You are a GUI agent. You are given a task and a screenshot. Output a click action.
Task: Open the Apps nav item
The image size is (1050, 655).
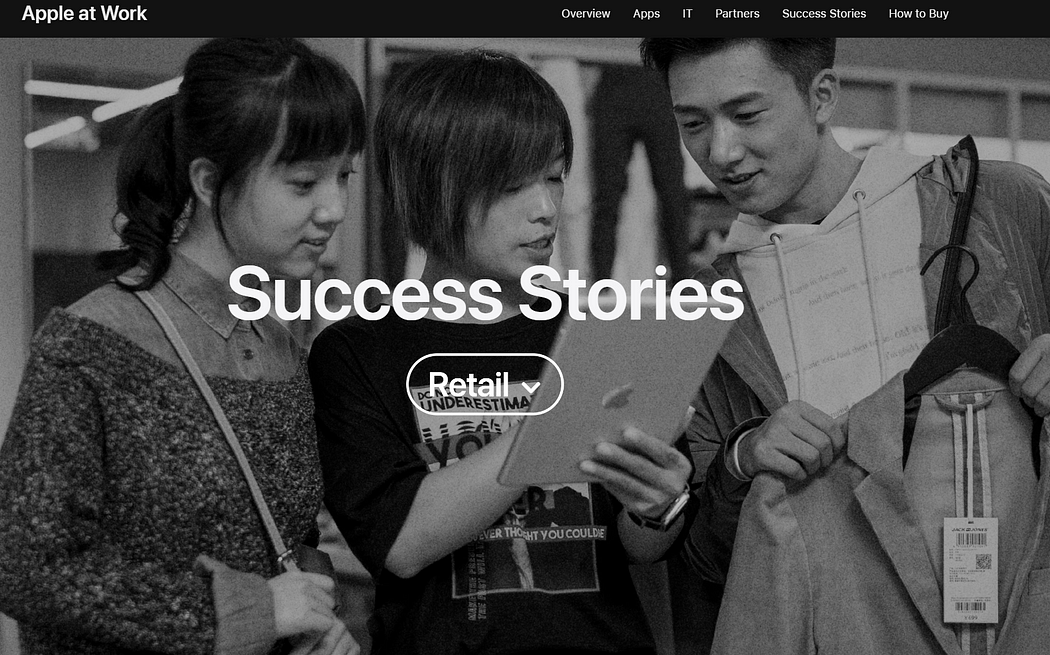[x=646, y=13]
